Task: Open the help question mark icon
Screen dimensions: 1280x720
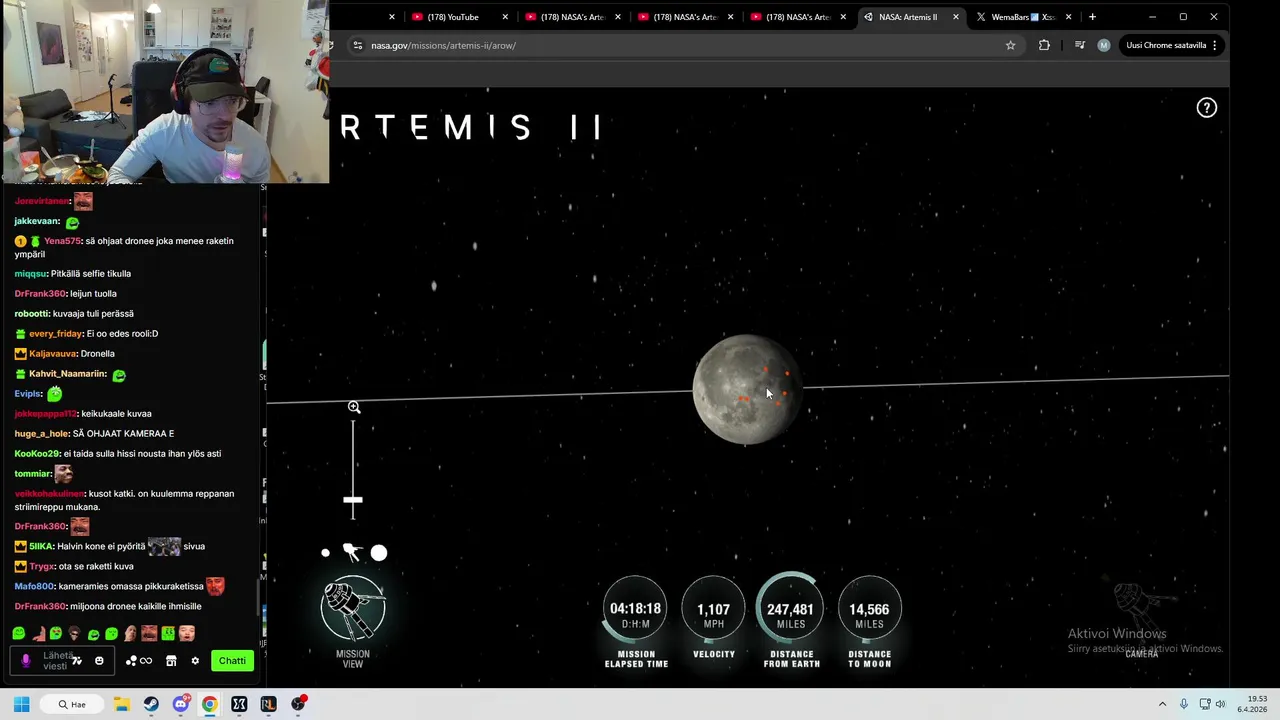Action: tap(1207, 108)
